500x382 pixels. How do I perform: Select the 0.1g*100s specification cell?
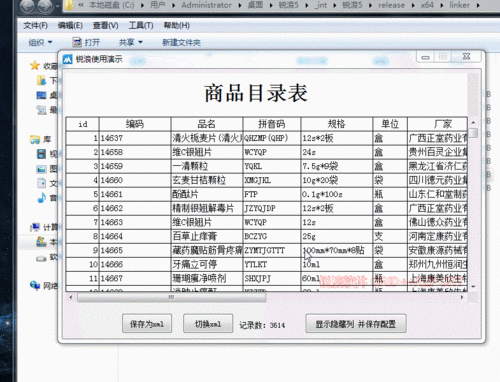(x=336, y=194)
